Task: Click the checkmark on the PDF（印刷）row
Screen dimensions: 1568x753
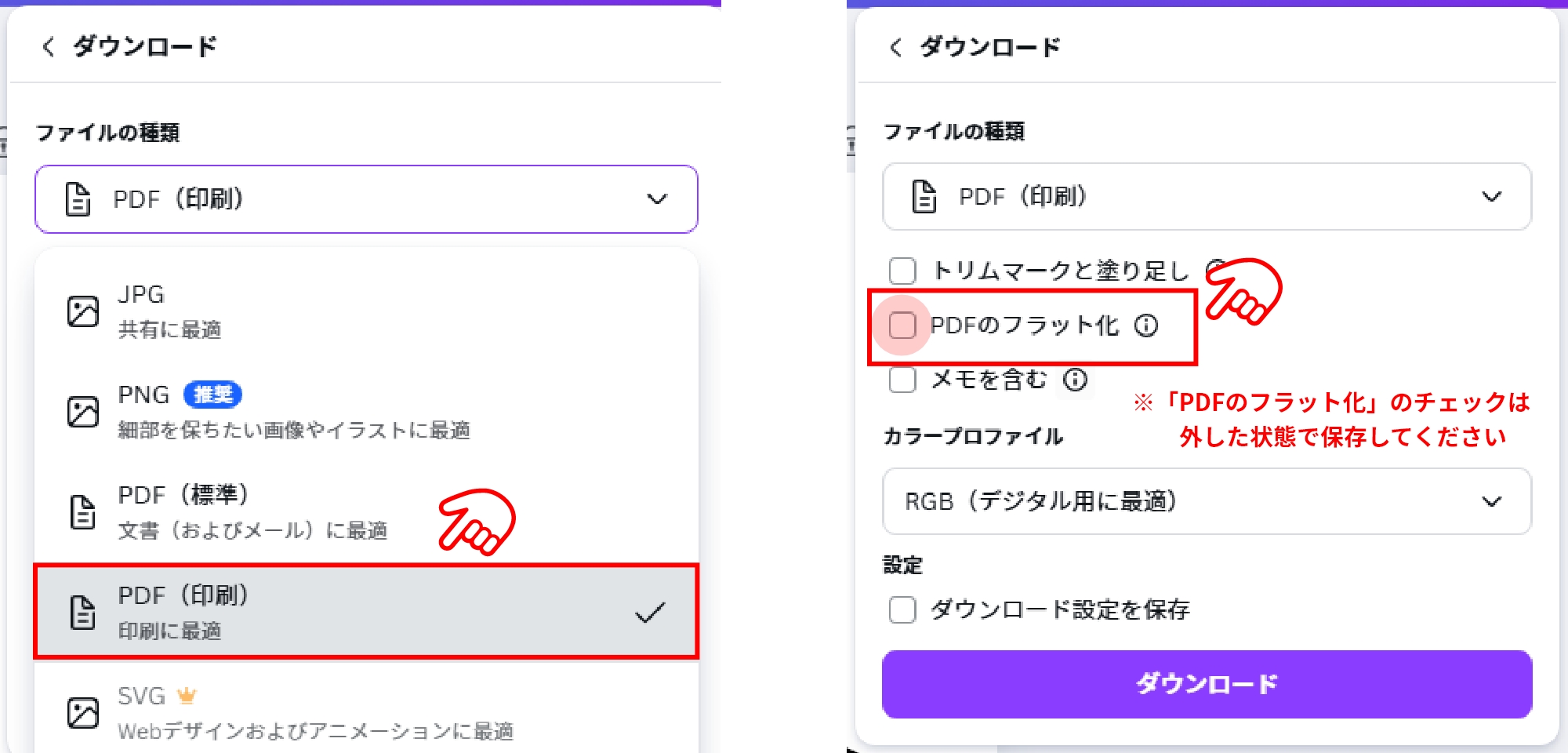Action: tap(650, 612)
